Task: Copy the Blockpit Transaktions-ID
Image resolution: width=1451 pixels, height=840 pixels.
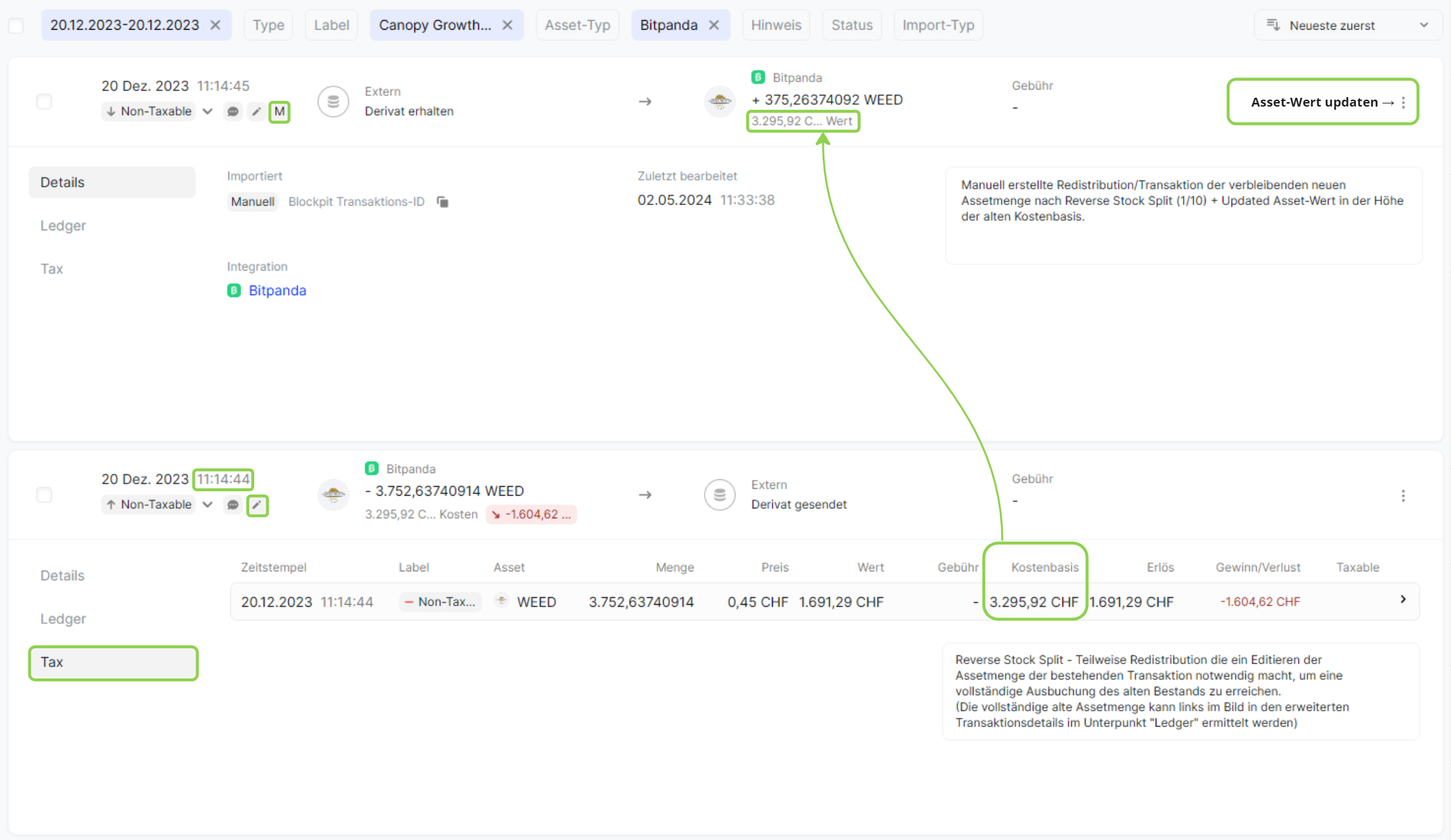Action: tap(443, 202)
